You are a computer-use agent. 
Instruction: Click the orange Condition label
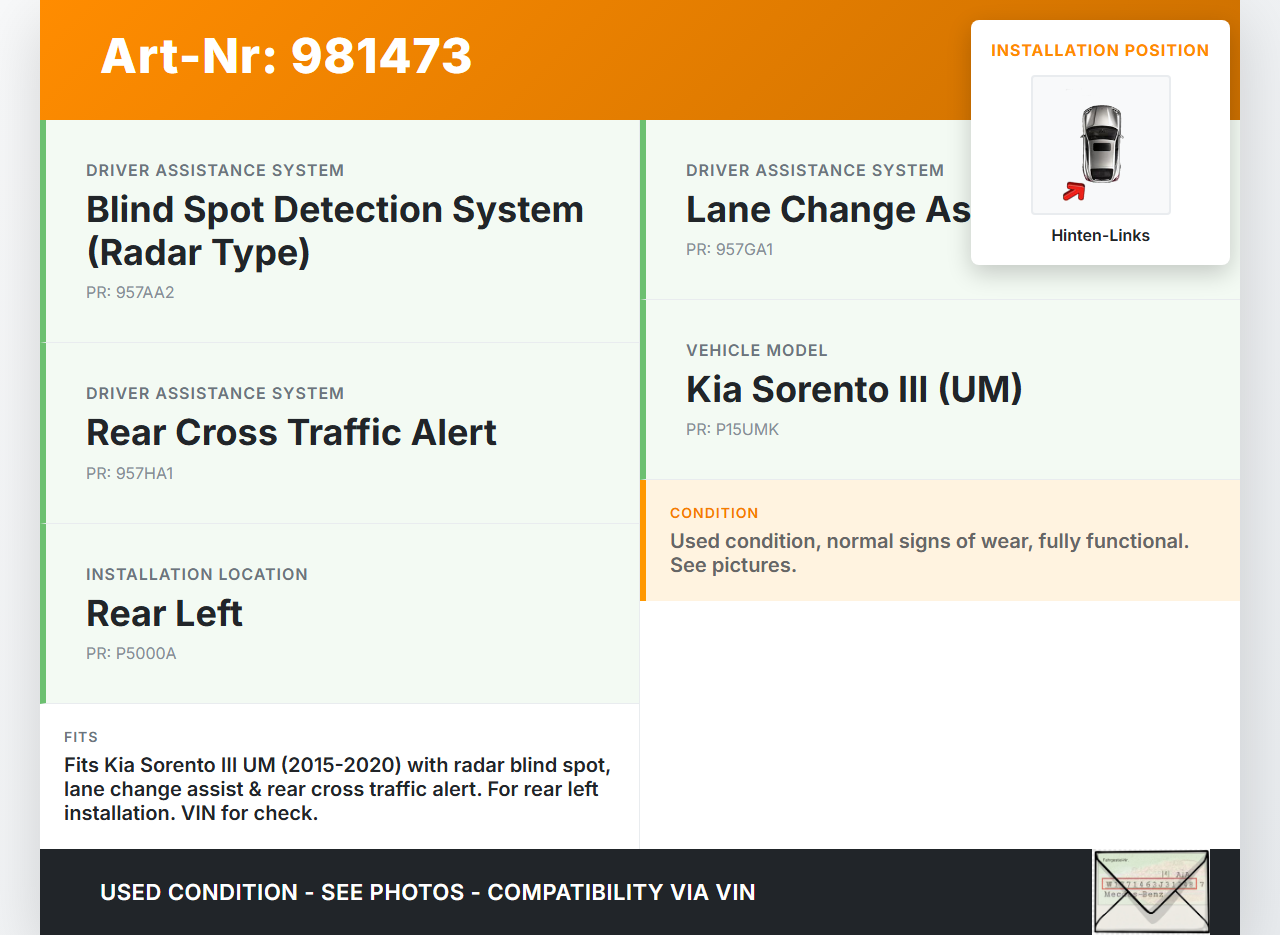pyautogui.click(x=714, y=513)
